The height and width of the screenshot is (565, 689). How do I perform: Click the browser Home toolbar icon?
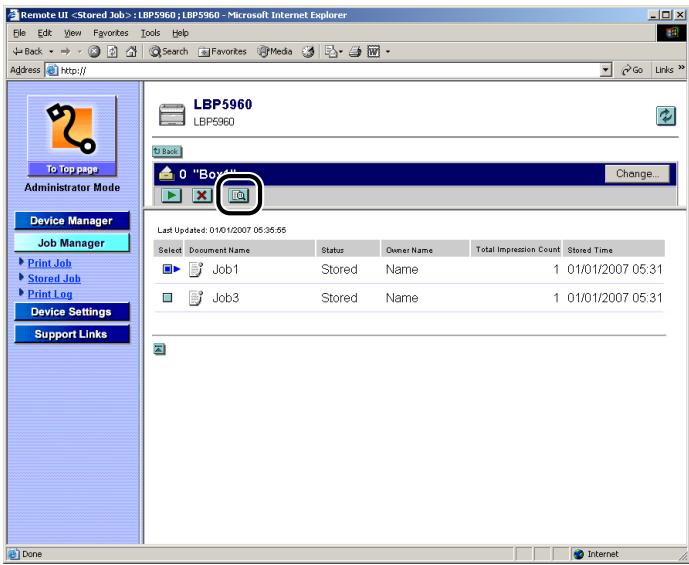tap(131, 51)
